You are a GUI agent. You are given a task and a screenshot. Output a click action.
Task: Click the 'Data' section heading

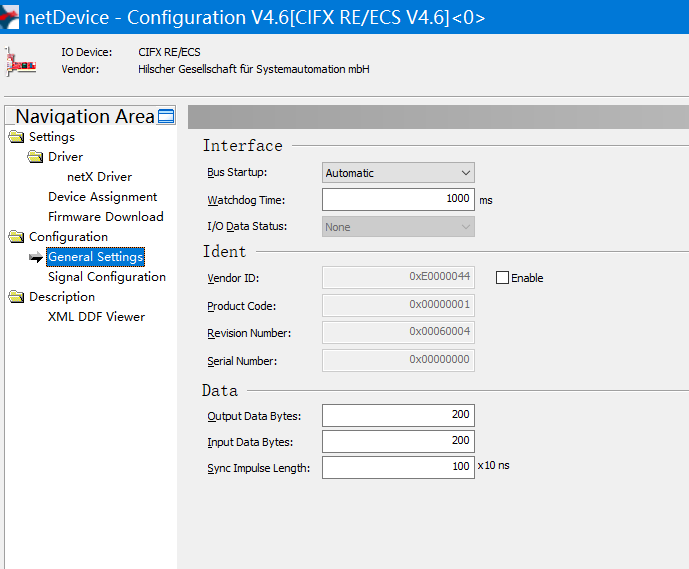coord(220,390)
